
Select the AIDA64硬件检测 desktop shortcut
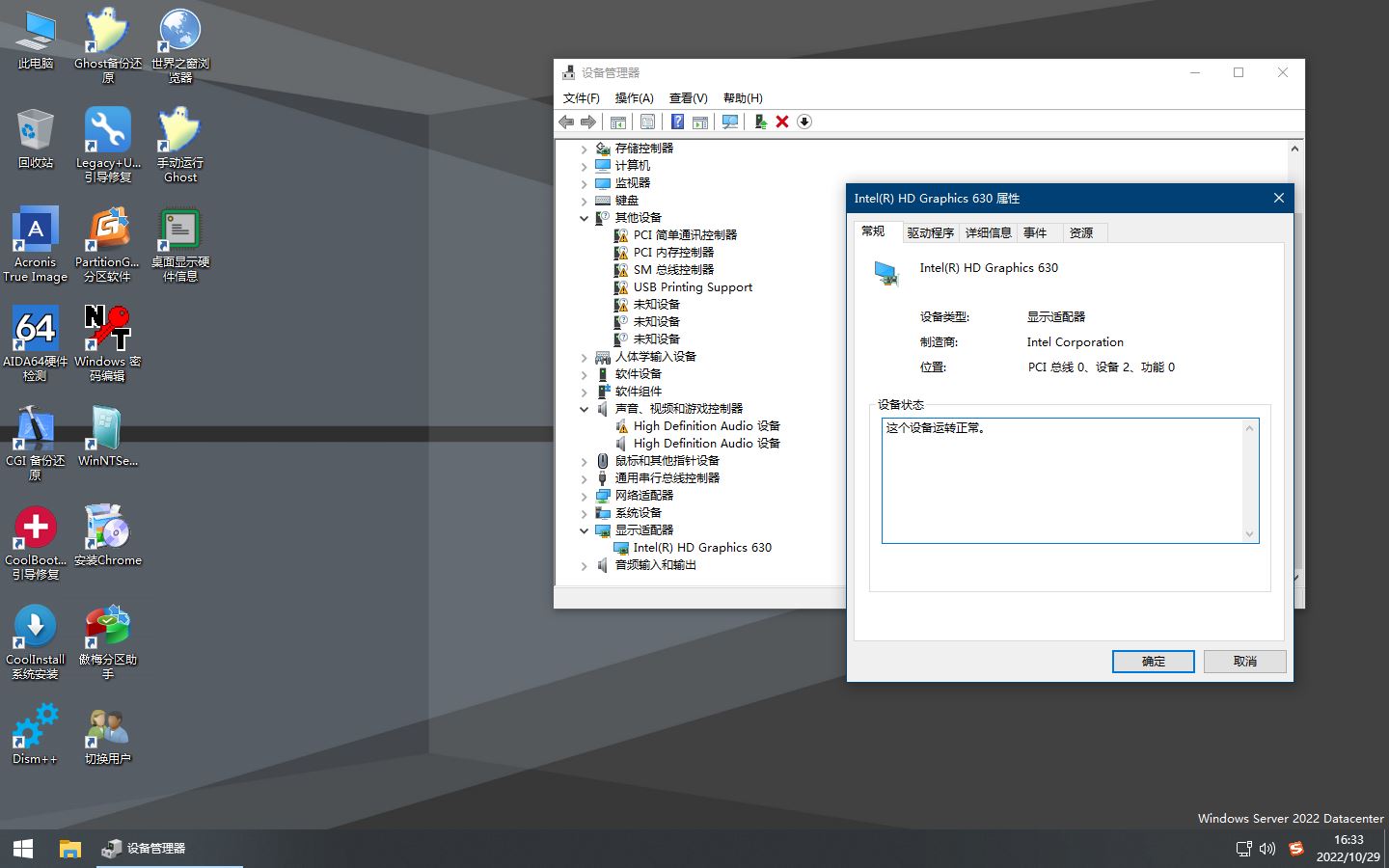pos(36,344)
